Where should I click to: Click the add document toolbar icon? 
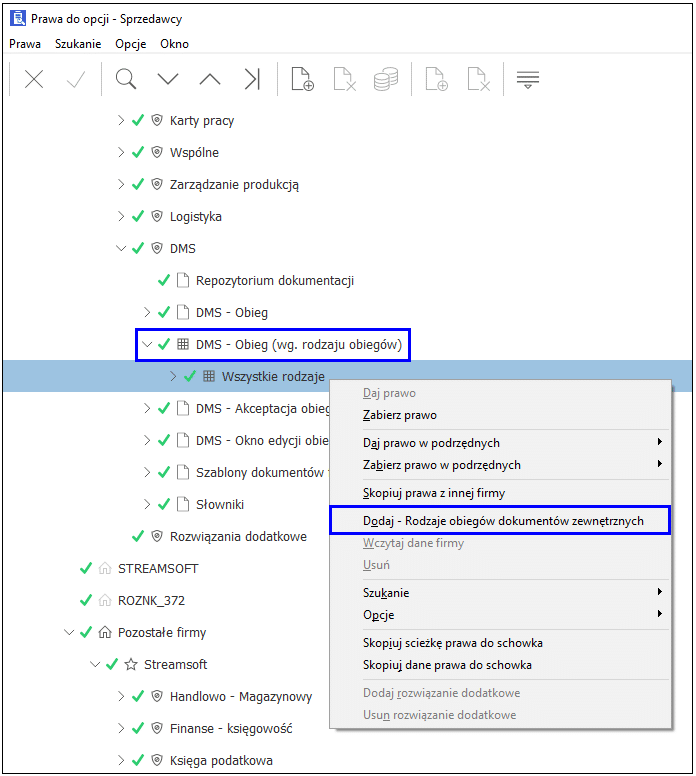tap(302, 79)
